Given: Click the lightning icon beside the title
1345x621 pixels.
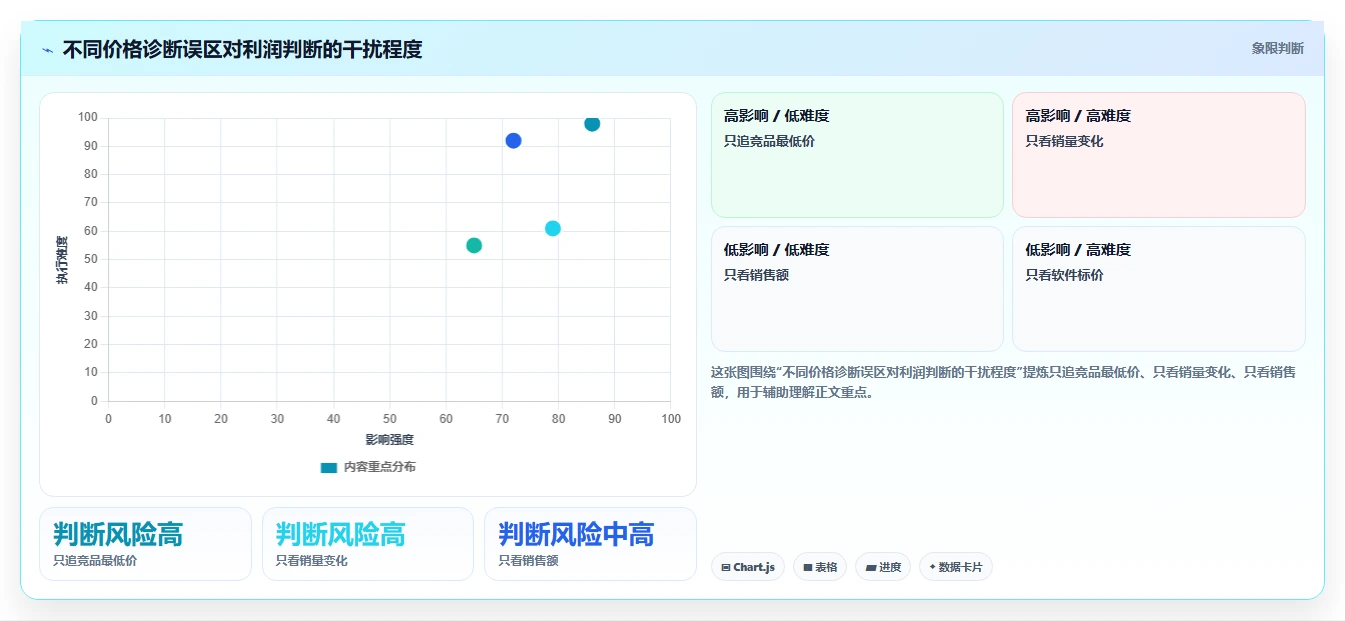Looking at the screenshot, I should (48, 49).
